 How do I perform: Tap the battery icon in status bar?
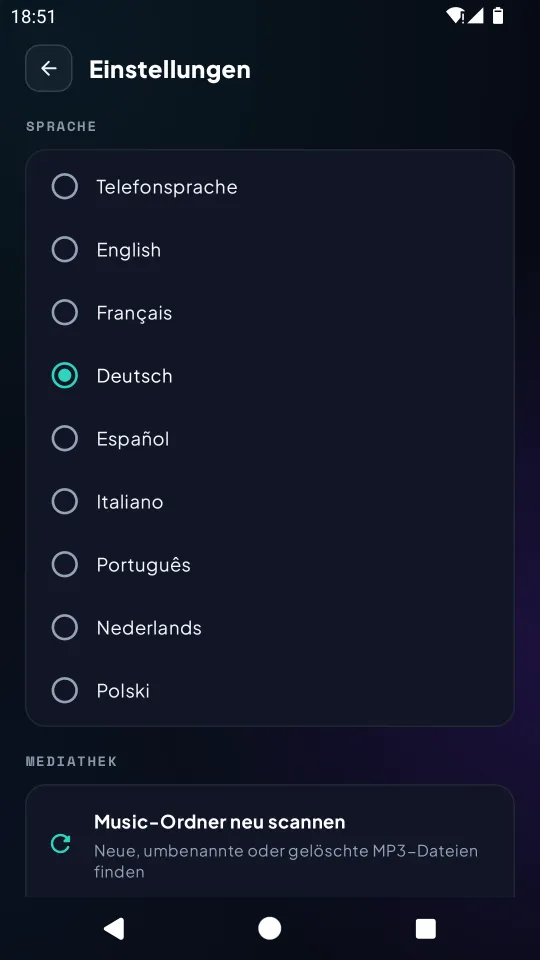point(498,16)
